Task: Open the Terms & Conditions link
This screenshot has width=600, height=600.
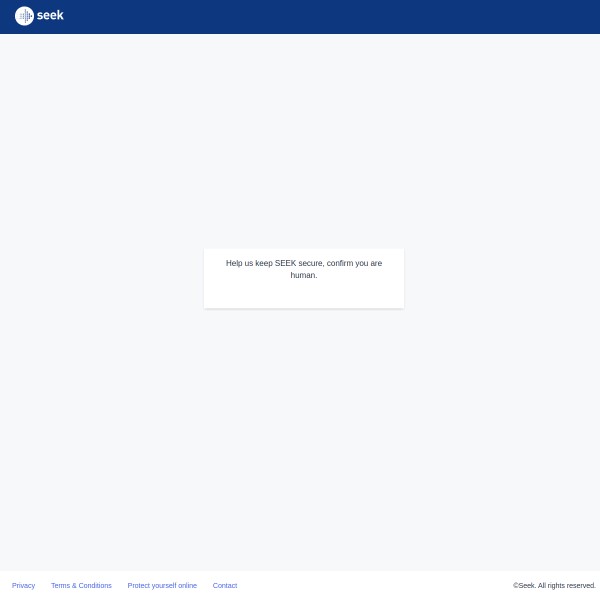Action: [x=81, y=585]
